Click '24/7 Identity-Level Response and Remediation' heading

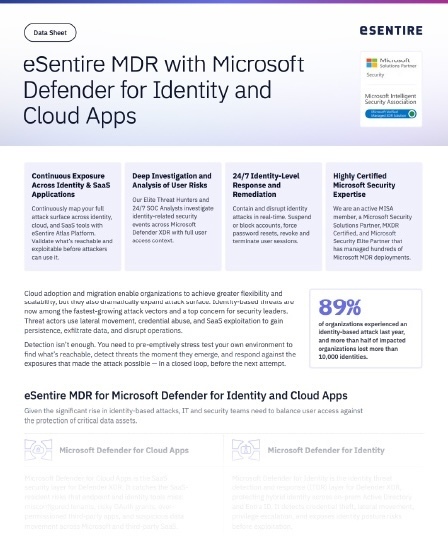[266, 185]
